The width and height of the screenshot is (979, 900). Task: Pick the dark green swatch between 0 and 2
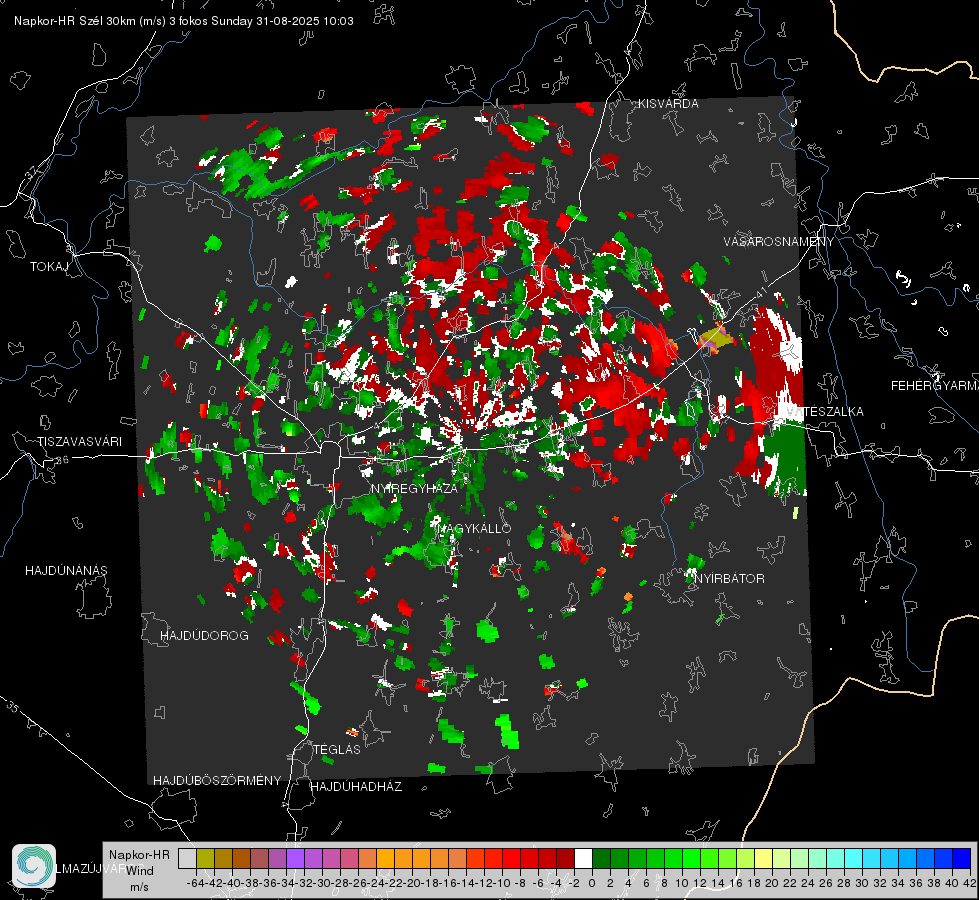tap(601, 858)
